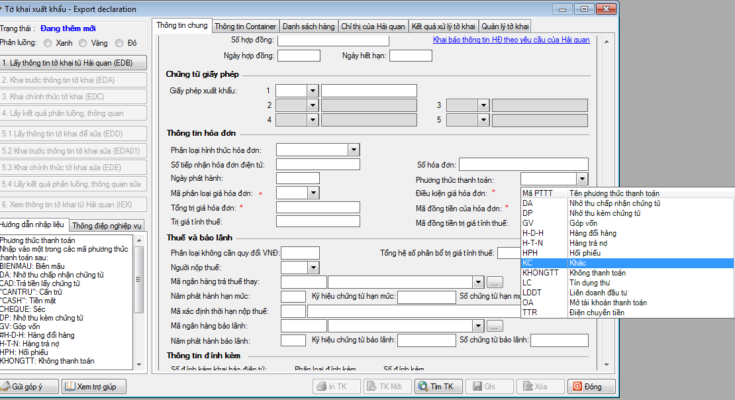This screenshot has height=400, width=735.
Task: Expand Phân loại hình thức hóa đơn dropdown
Action: (354, 149)
